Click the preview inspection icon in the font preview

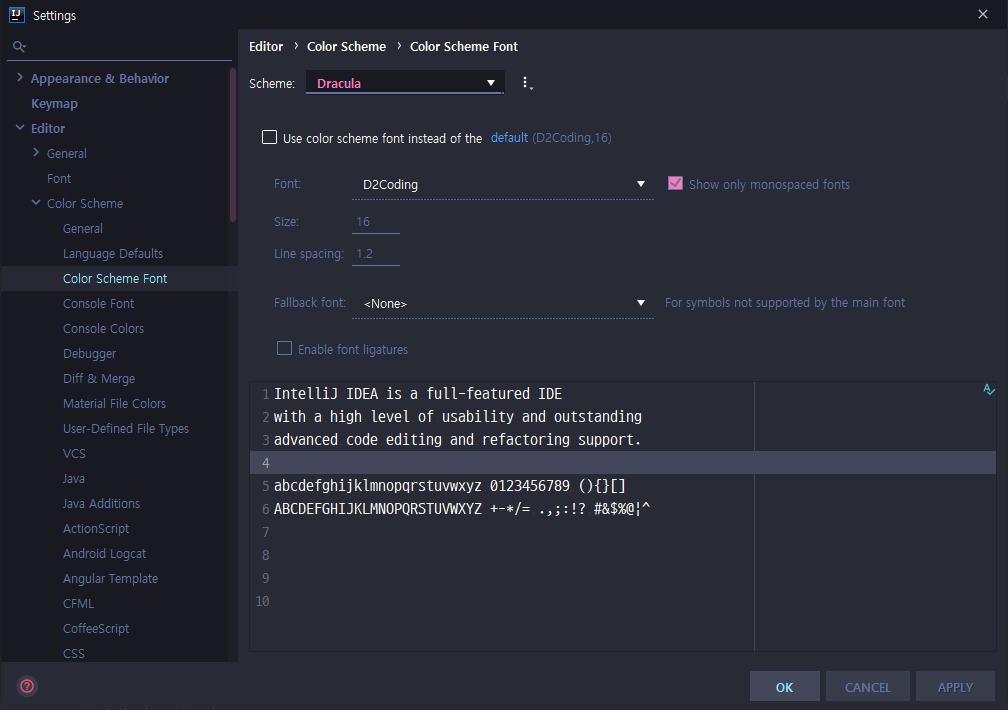(x=989, y=389)
